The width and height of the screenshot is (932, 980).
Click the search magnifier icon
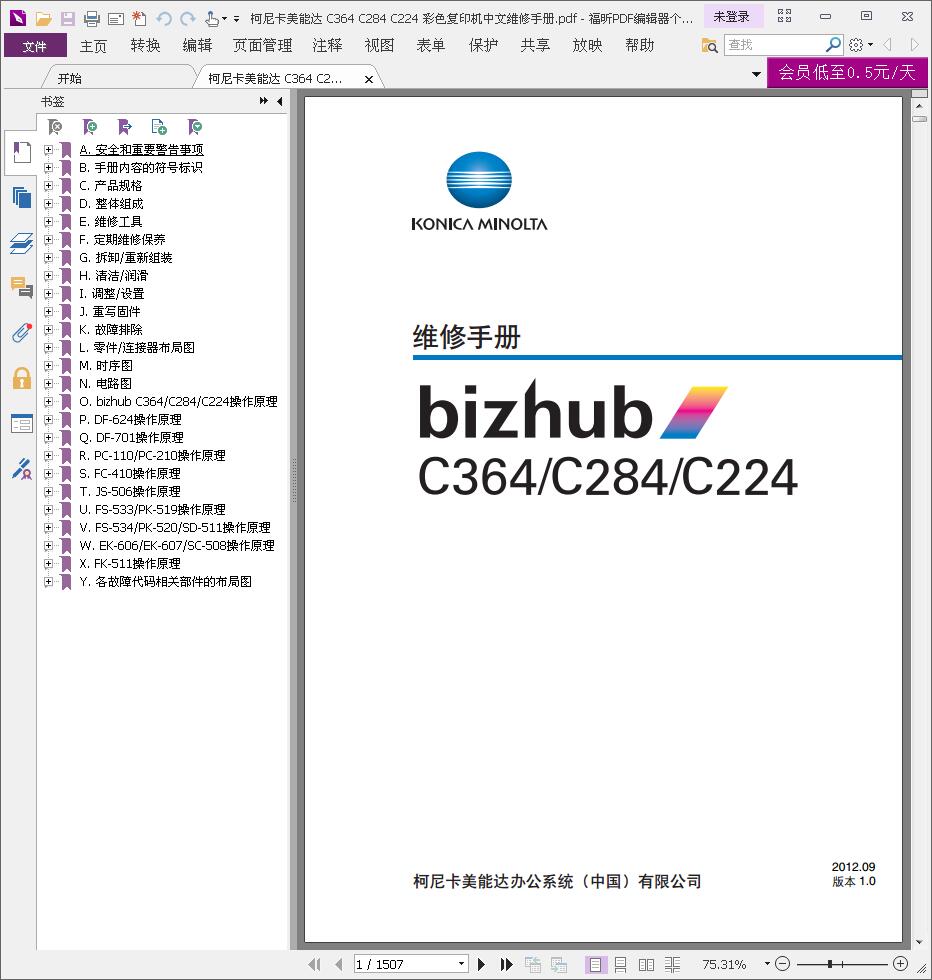(833, 44)
